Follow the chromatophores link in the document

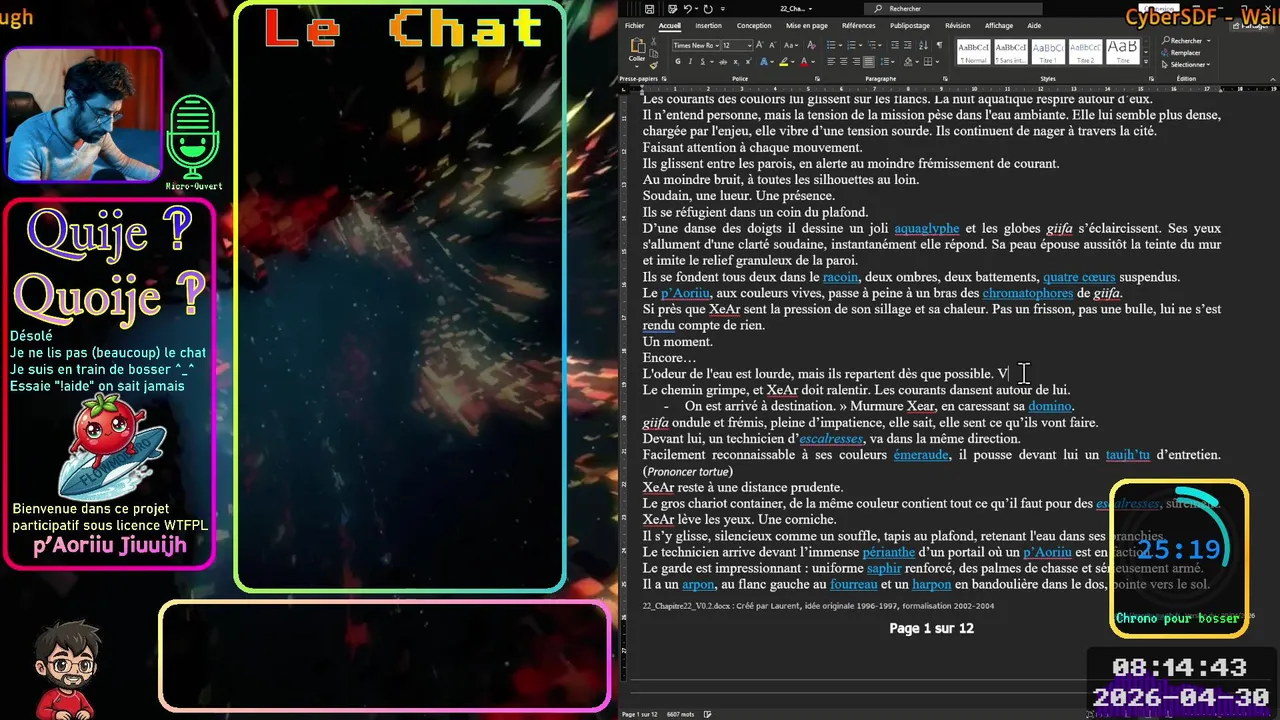pos(1028,293)
